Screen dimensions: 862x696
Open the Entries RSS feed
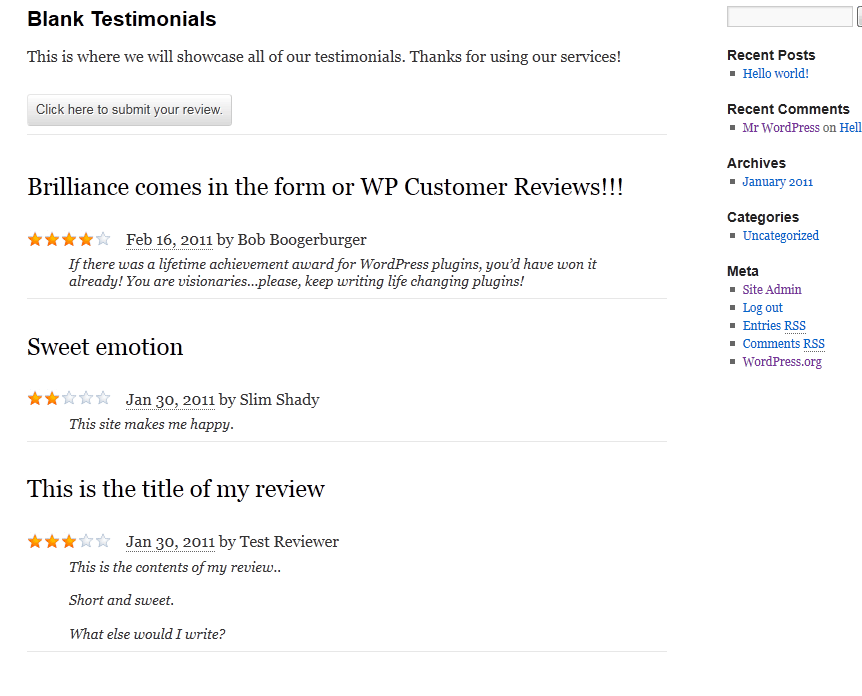coord(774,325)
